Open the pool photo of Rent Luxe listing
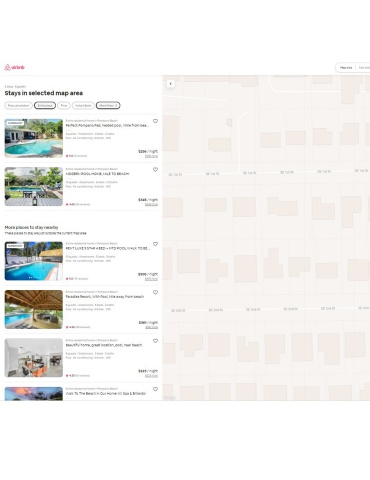The height and width of the screenshot is (480, 370). pyautogui.click(x=34, y=261)
